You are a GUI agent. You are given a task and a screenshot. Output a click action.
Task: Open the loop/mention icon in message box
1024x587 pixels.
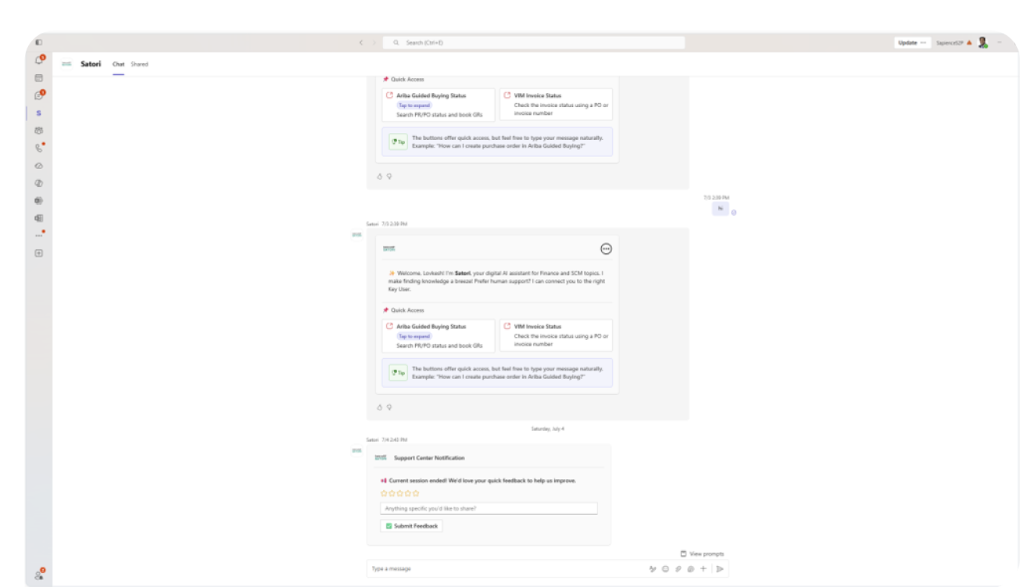[x=690, y=569]
